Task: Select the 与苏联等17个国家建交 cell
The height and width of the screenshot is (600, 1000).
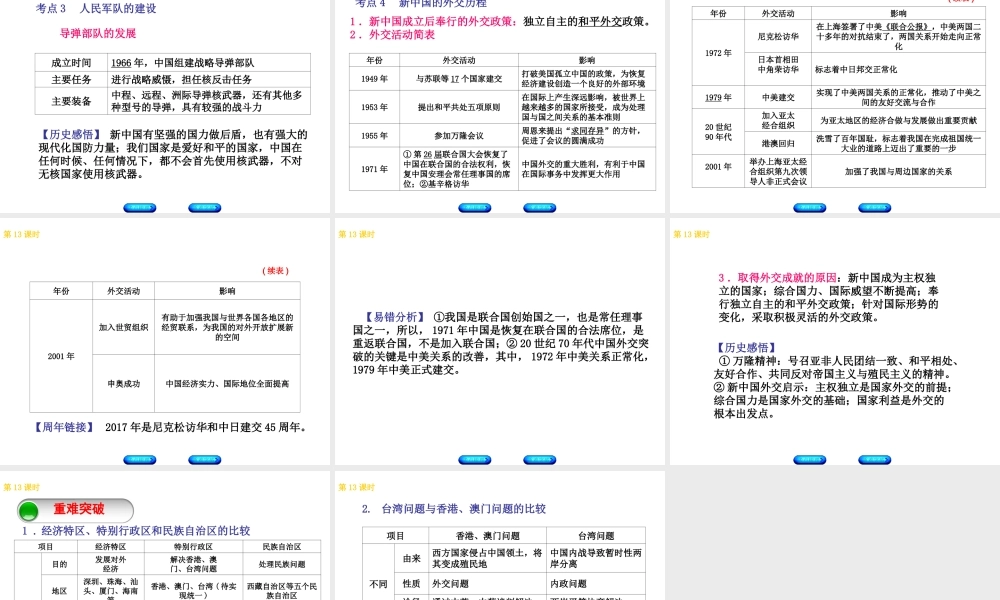Action: [459, 79]
